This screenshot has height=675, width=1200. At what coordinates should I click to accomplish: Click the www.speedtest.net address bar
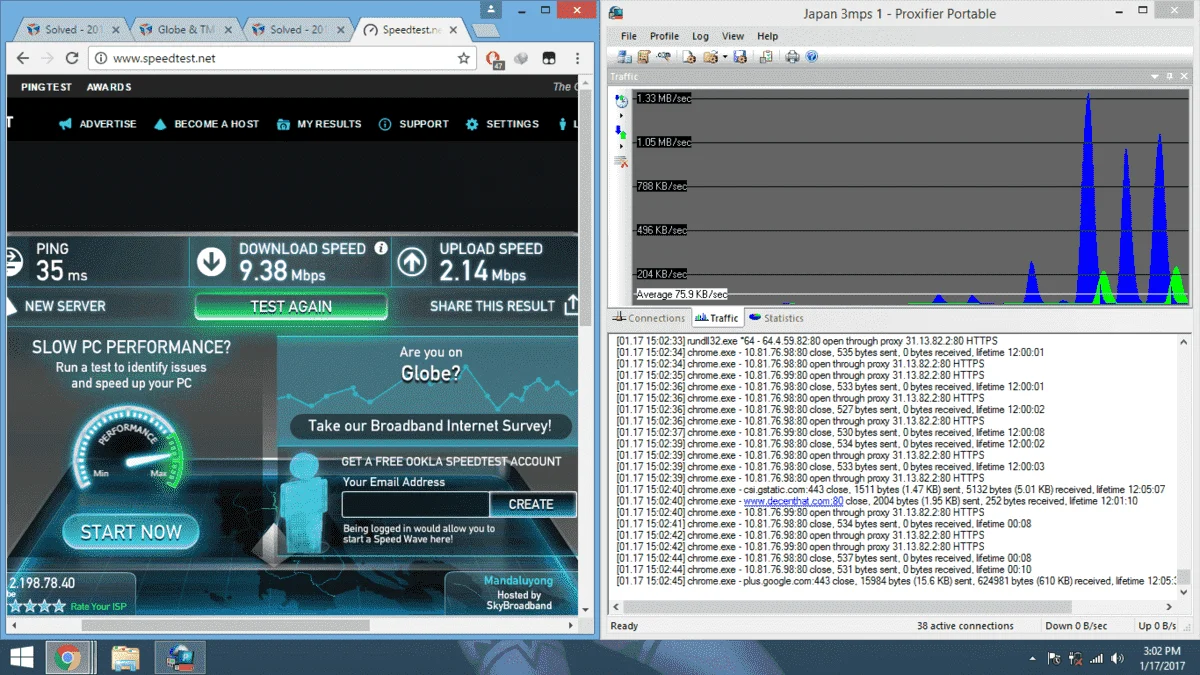pos(280,59)
